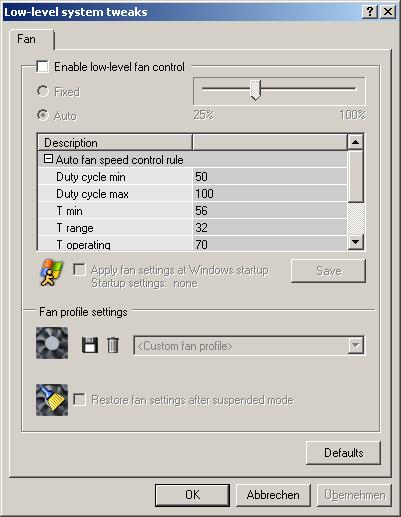
Task: Select the Auto radio button
Action: click(43, 115)
